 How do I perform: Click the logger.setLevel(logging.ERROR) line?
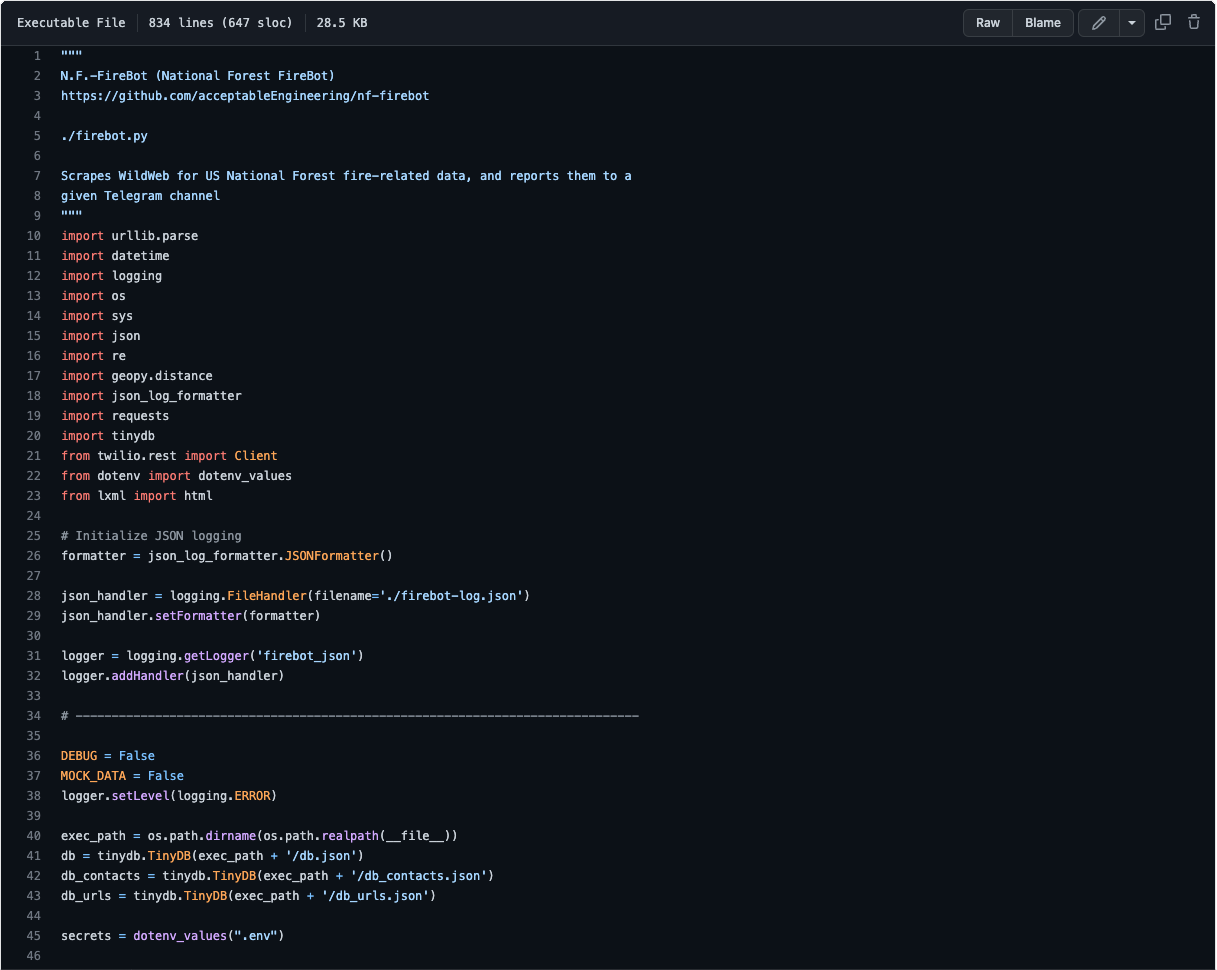click(x=168, y=796)
